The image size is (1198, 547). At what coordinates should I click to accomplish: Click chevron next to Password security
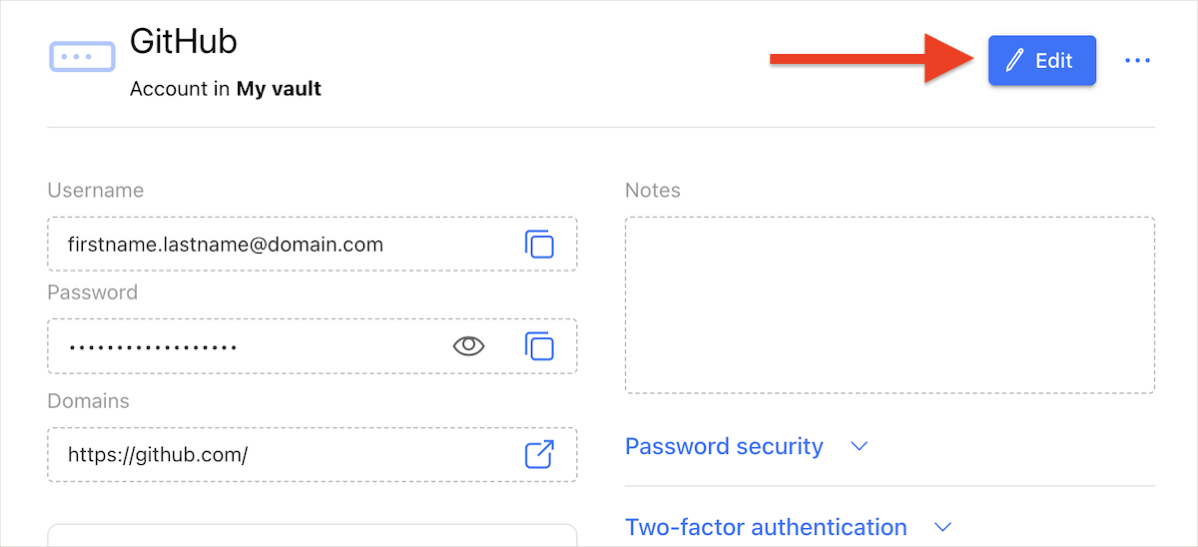coord(860,446)
